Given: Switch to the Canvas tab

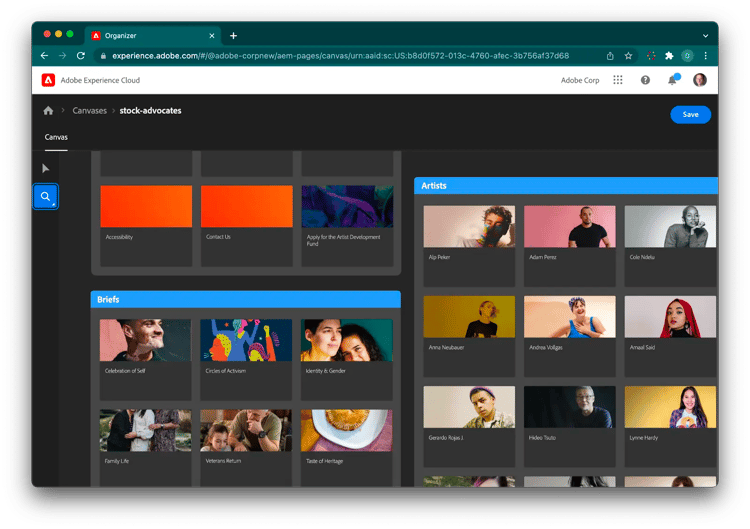Looking at the screenshot, I should (56, 137).
